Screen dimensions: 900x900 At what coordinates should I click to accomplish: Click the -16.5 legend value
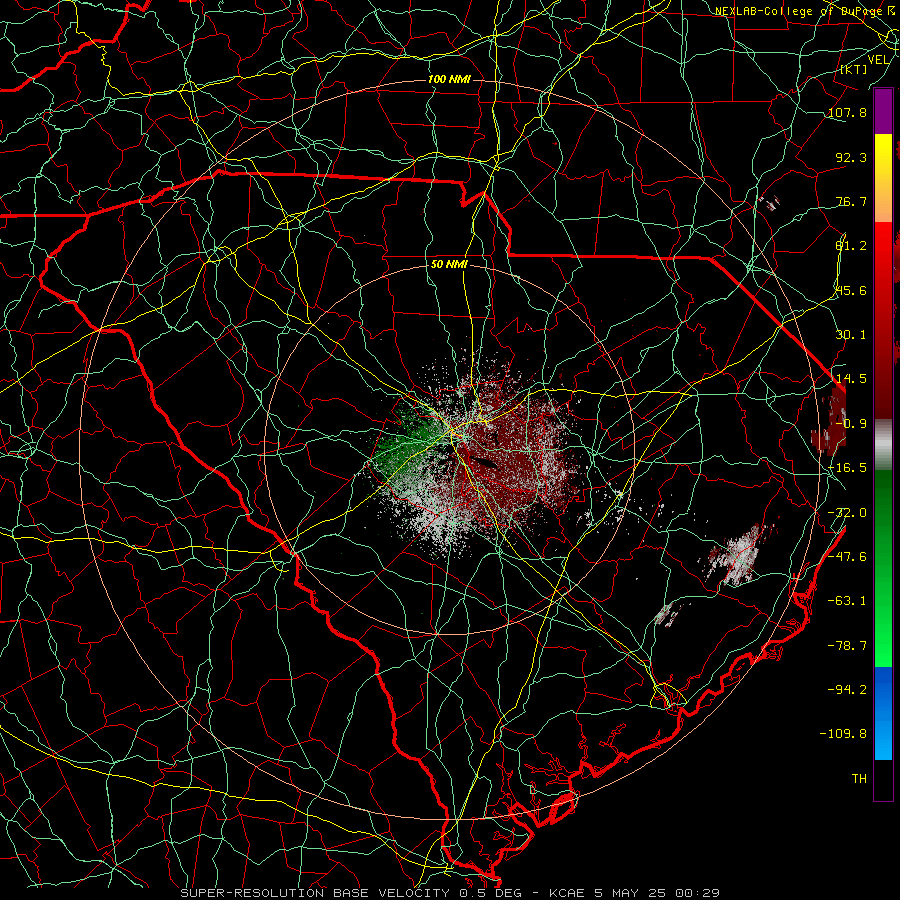(x=847, y=468)
